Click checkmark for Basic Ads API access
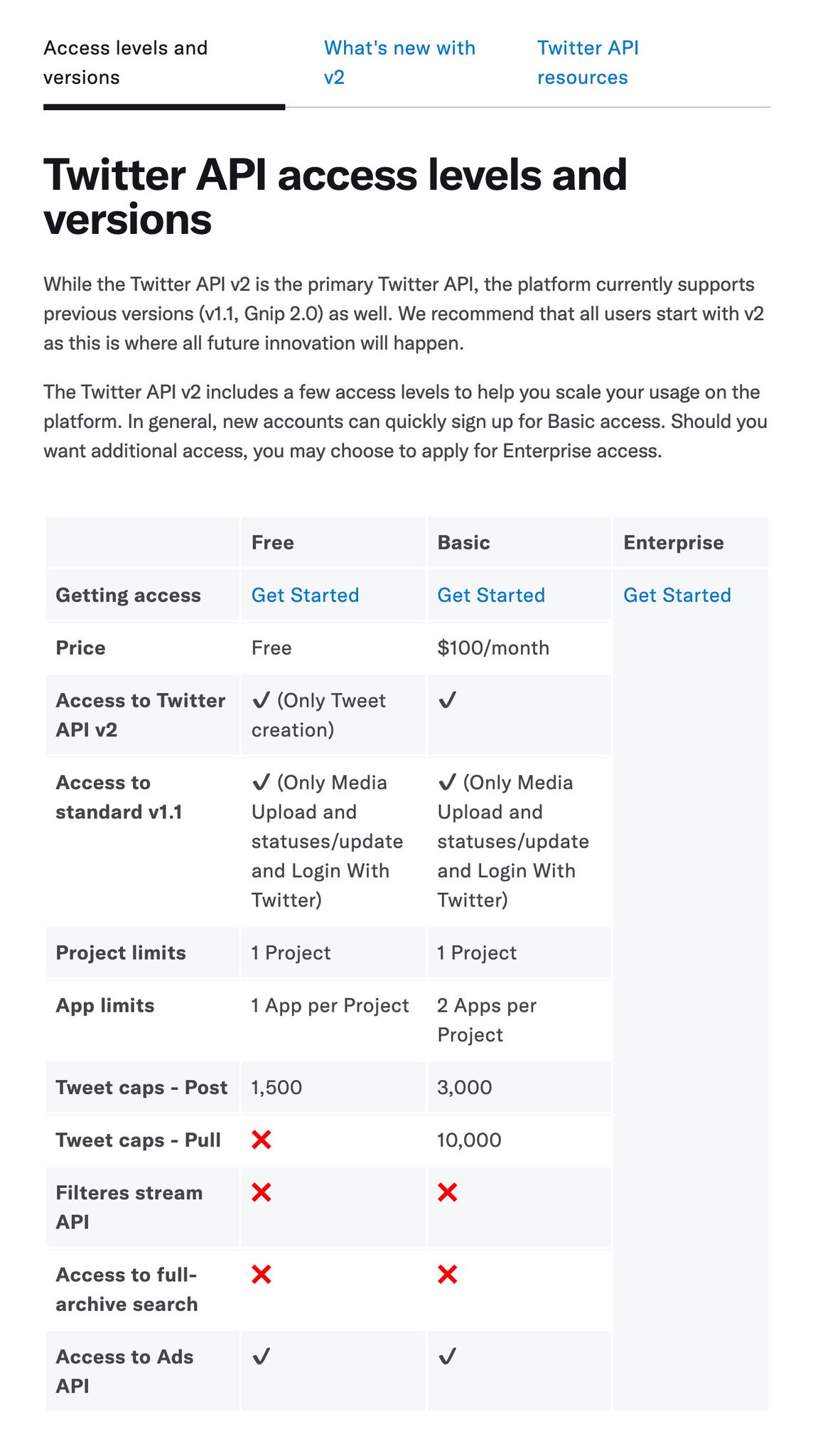The height and width of the screenshot is (1456, 813). (x=448, y=1356)
